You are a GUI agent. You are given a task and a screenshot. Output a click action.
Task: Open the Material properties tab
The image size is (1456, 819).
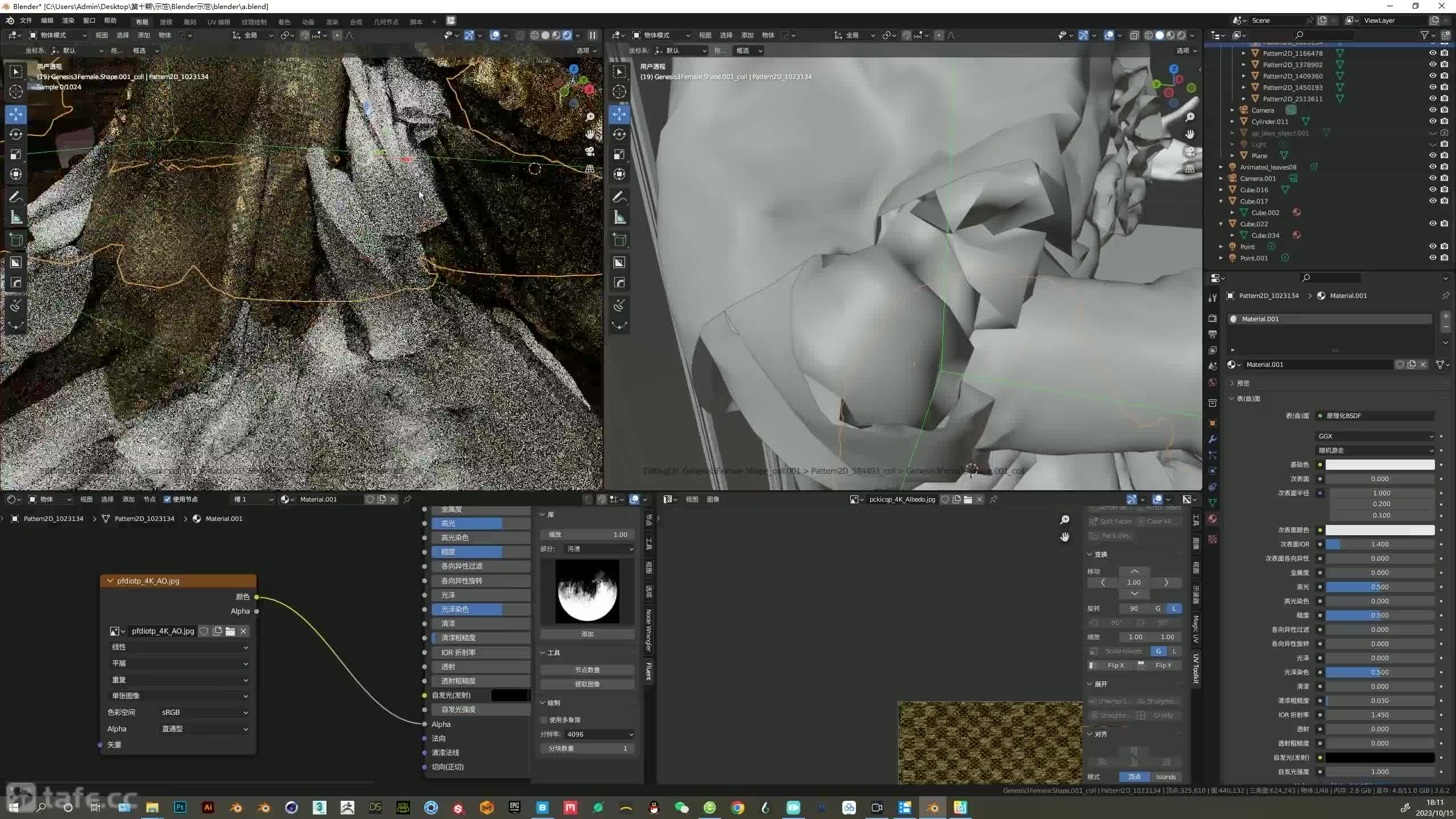click(x=1213, y=519)
